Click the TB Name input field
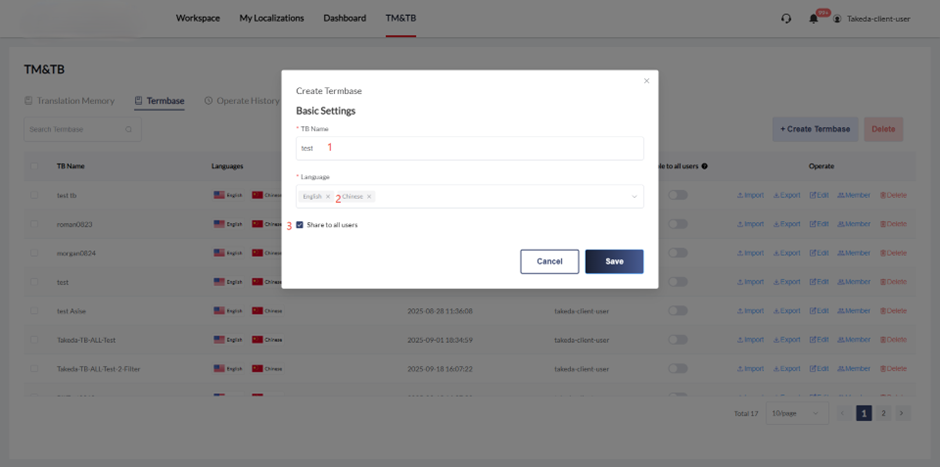The image size is (940, 467). click(470, 148)
